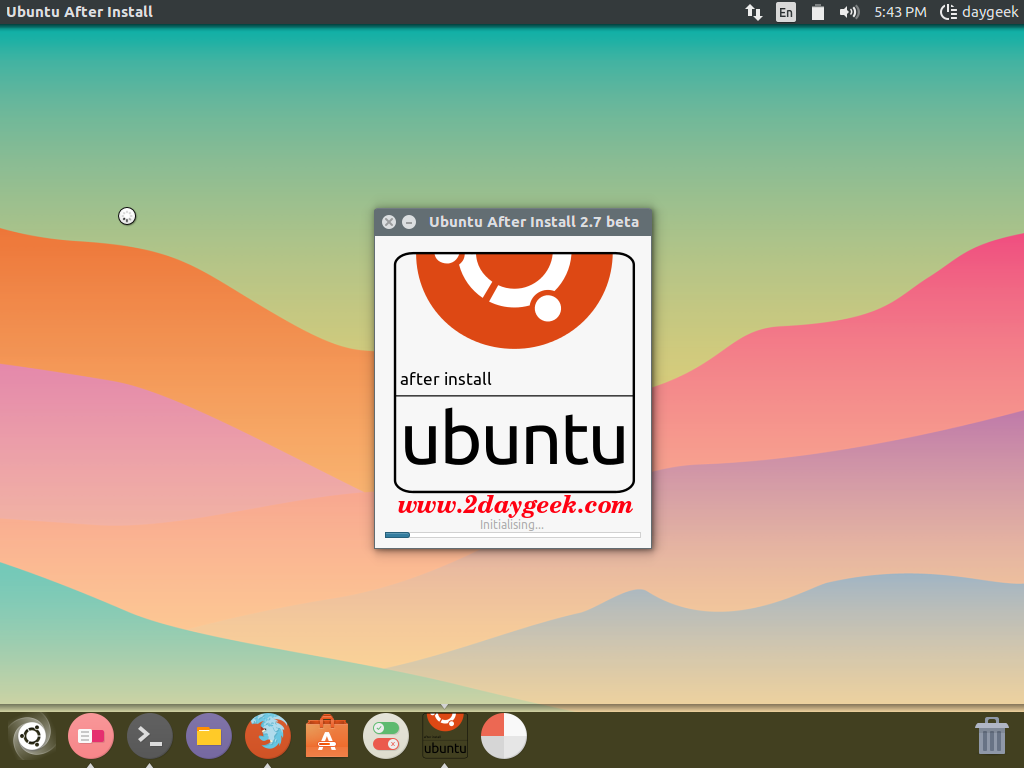The height and width of the screenshot is (768, 1024).
Task: Open the daygeek session menu
Action: (979, 12)
